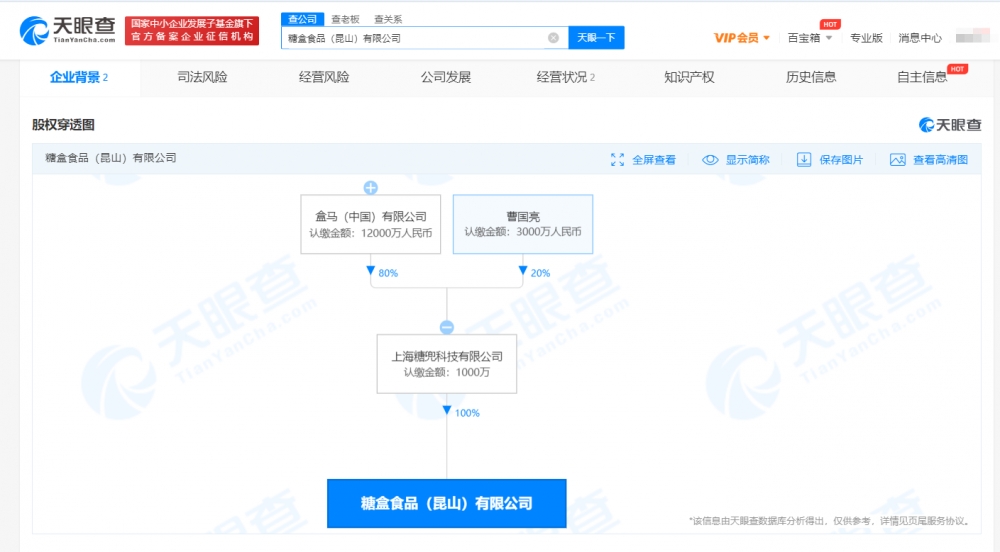Screen dimensions: 1000x552
Task: Click the 曹国亮 shareholder box
Action: pos(523,224)
